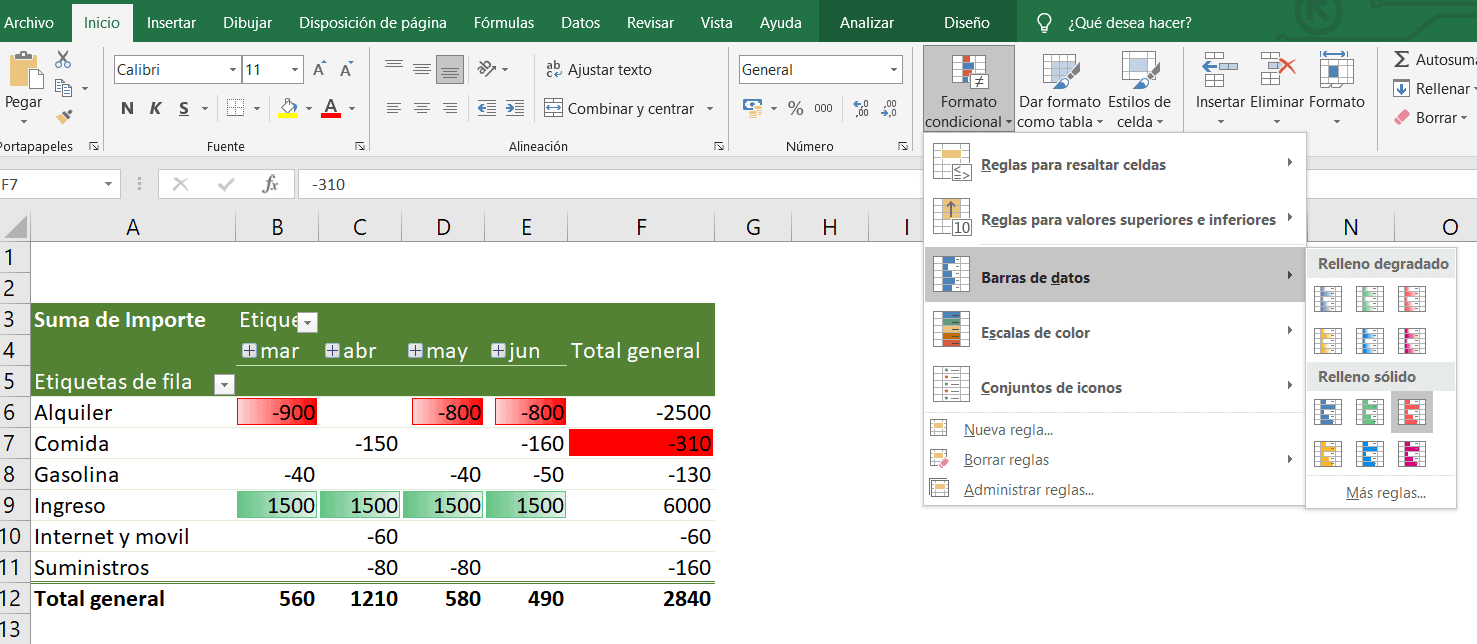Apply percent style icon
The image size is (1477, 644).
[796, 108]
